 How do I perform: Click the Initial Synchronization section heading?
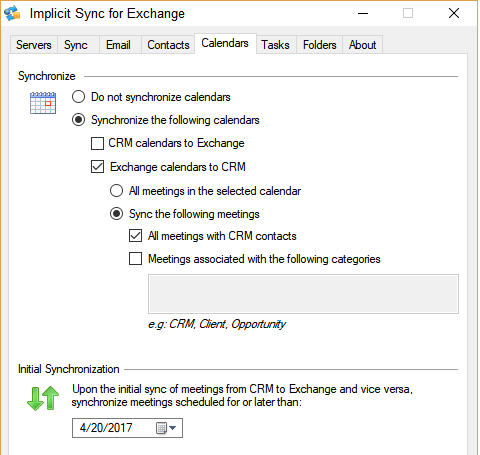pyautogui.click(x=69, y=369)
